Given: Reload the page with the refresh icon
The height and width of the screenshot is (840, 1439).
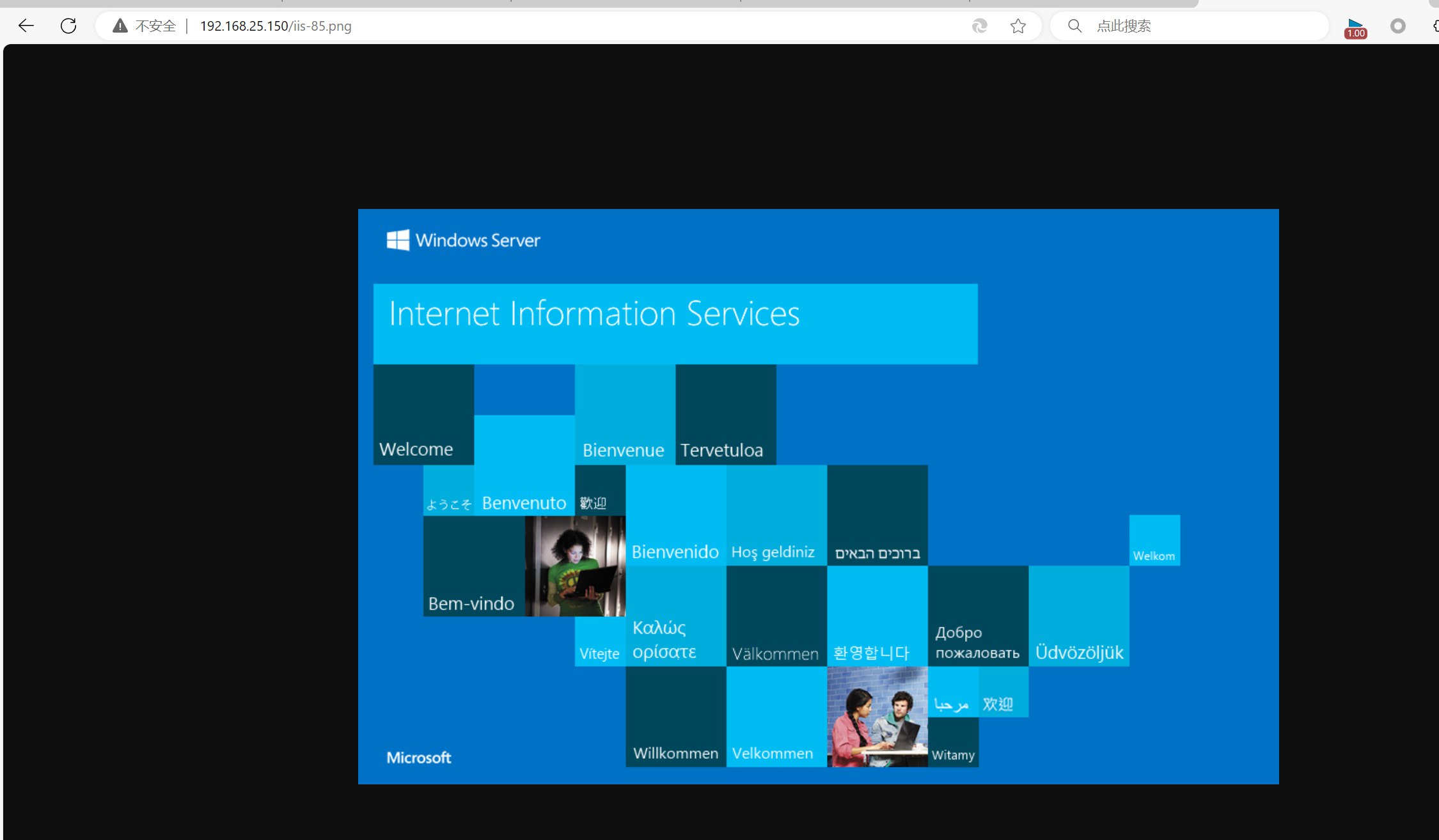Looking at the screenshot, I should click(68, 26).
